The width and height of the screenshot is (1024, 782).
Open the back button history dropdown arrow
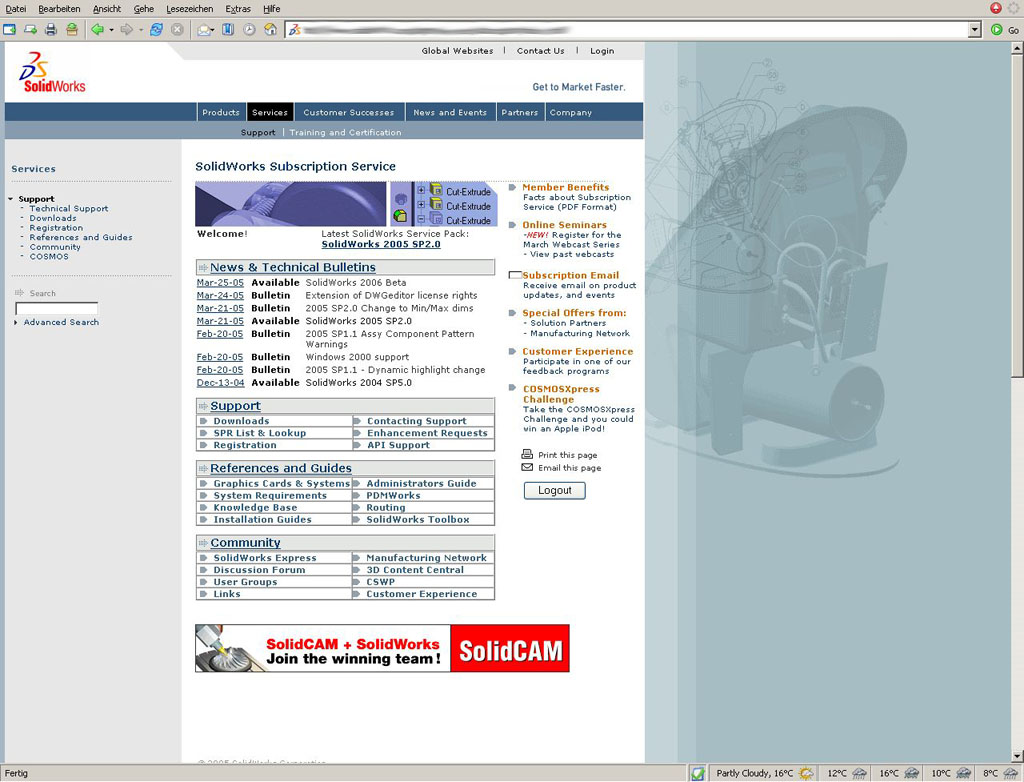111,30
